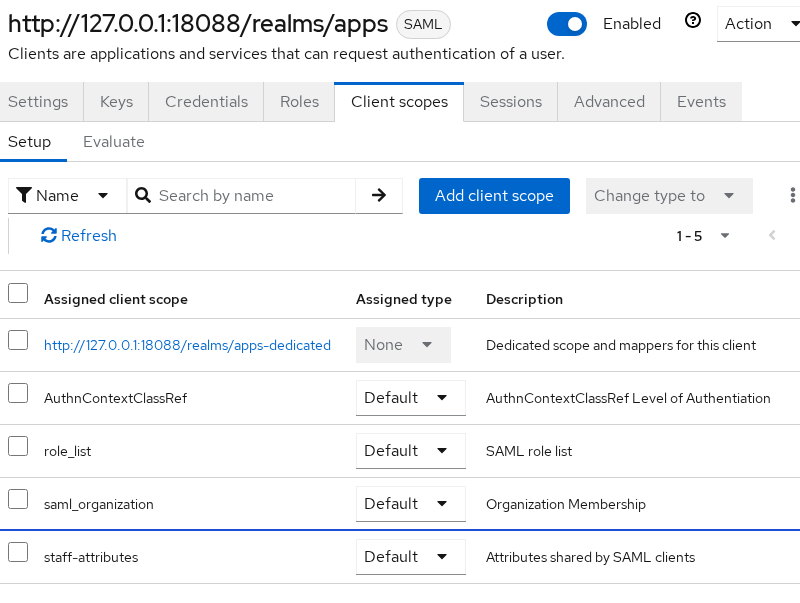Image resolution: width=800 pixels, height=603 pixels.
Task: Open the 1-5 pagination dropdown
Action: click(x=703, y=236)
